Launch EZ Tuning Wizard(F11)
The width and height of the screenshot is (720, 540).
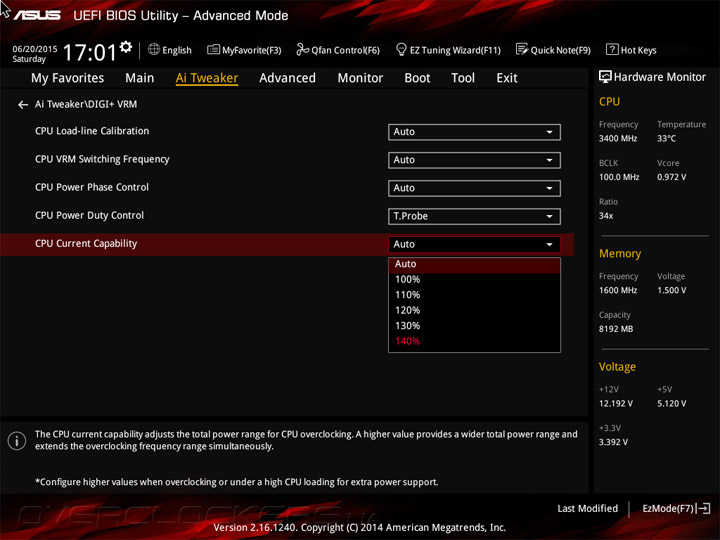448,50
